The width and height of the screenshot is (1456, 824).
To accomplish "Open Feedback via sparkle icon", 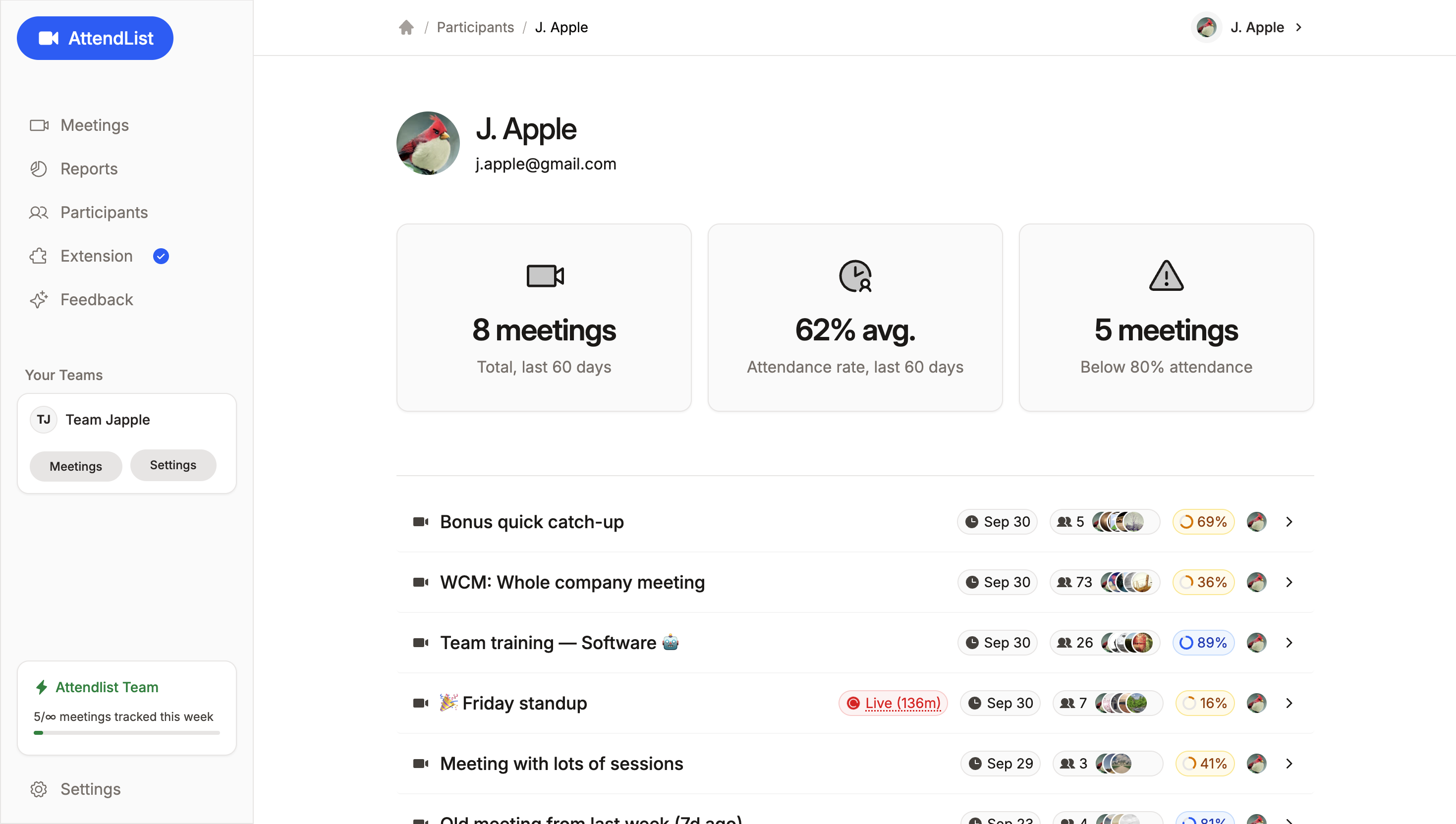I will pos(39,299).
